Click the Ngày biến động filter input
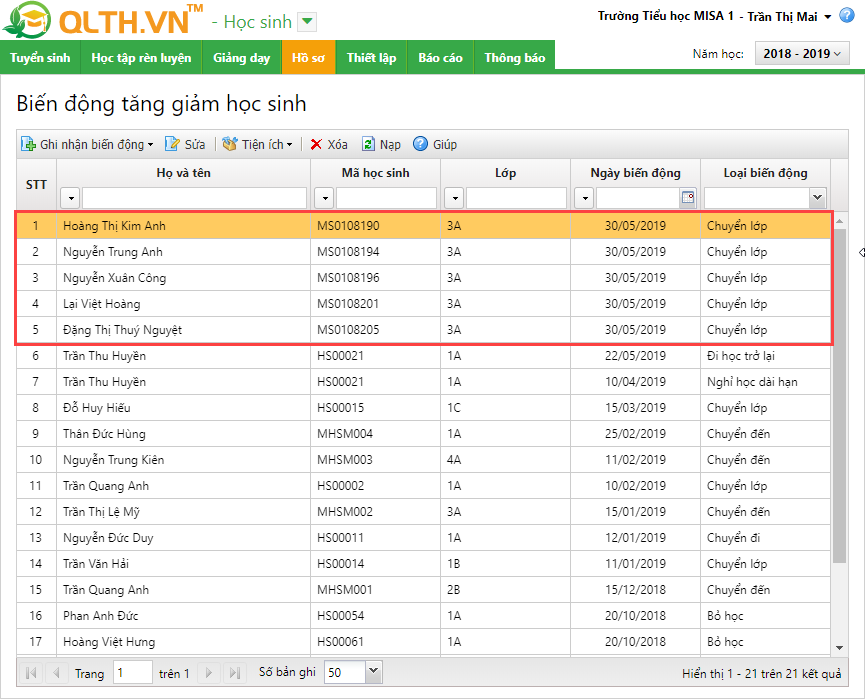The image size is (865, 699). [638, 198]
